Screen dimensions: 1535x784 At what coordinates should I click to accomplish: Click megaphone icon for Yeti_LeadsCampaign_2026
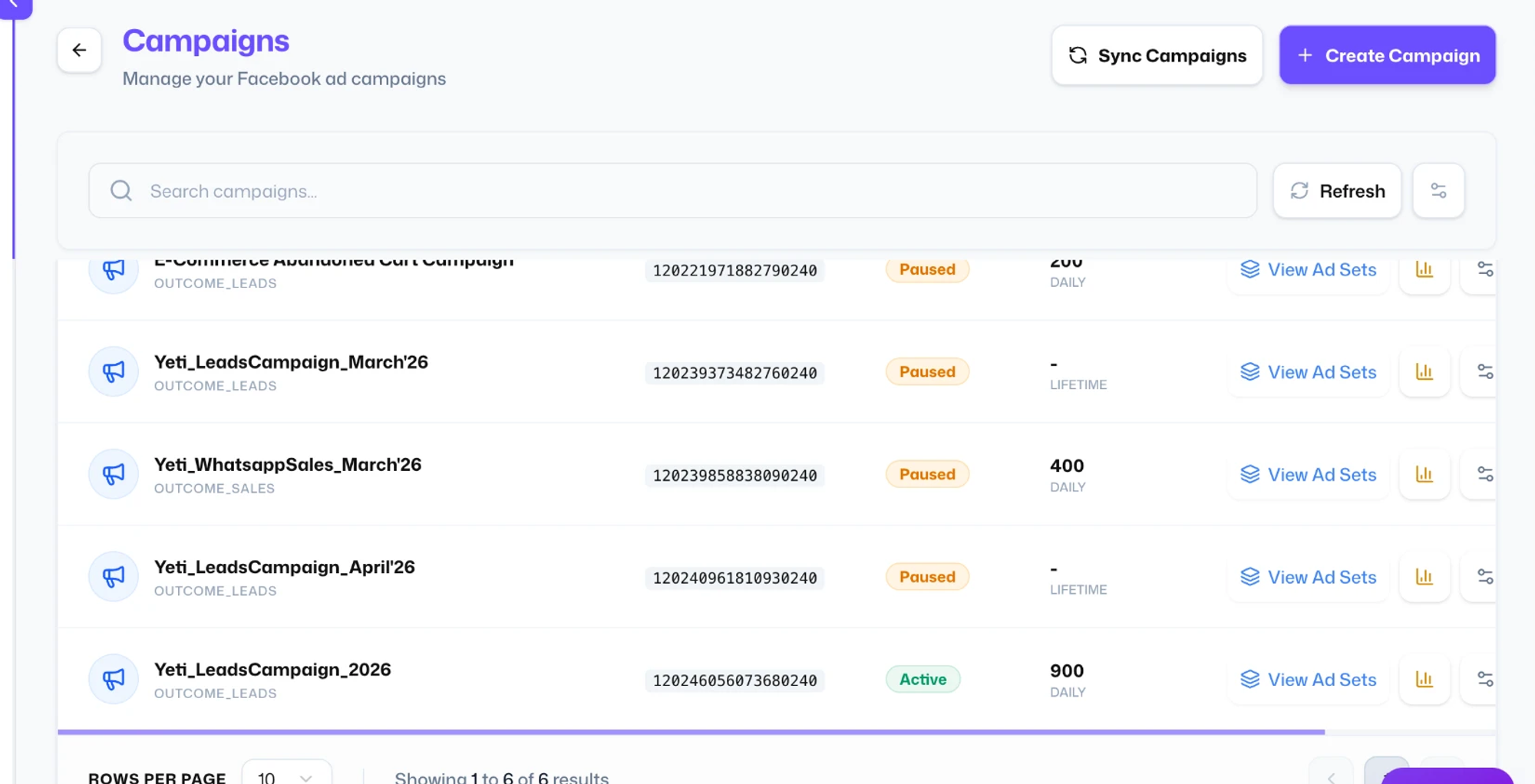click(114, 679)
